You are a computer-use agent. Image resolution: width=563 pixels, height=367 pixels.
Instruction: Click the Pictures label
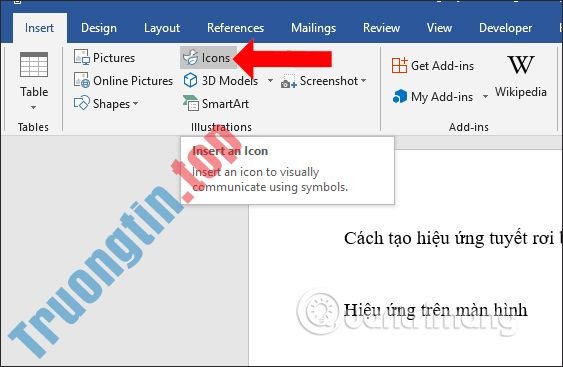[114, 58]
